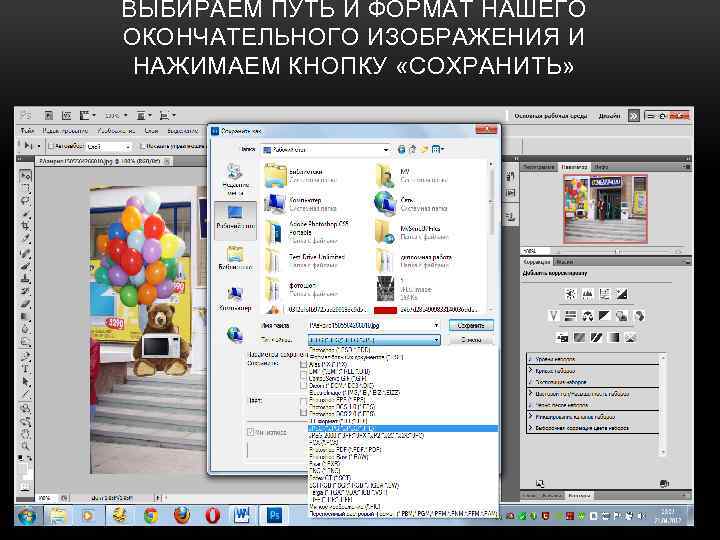Image resolution: width=720 pixels, height=540 pixels.
Task: Add a Photo Filter adjustment
Action: [621, 316]
